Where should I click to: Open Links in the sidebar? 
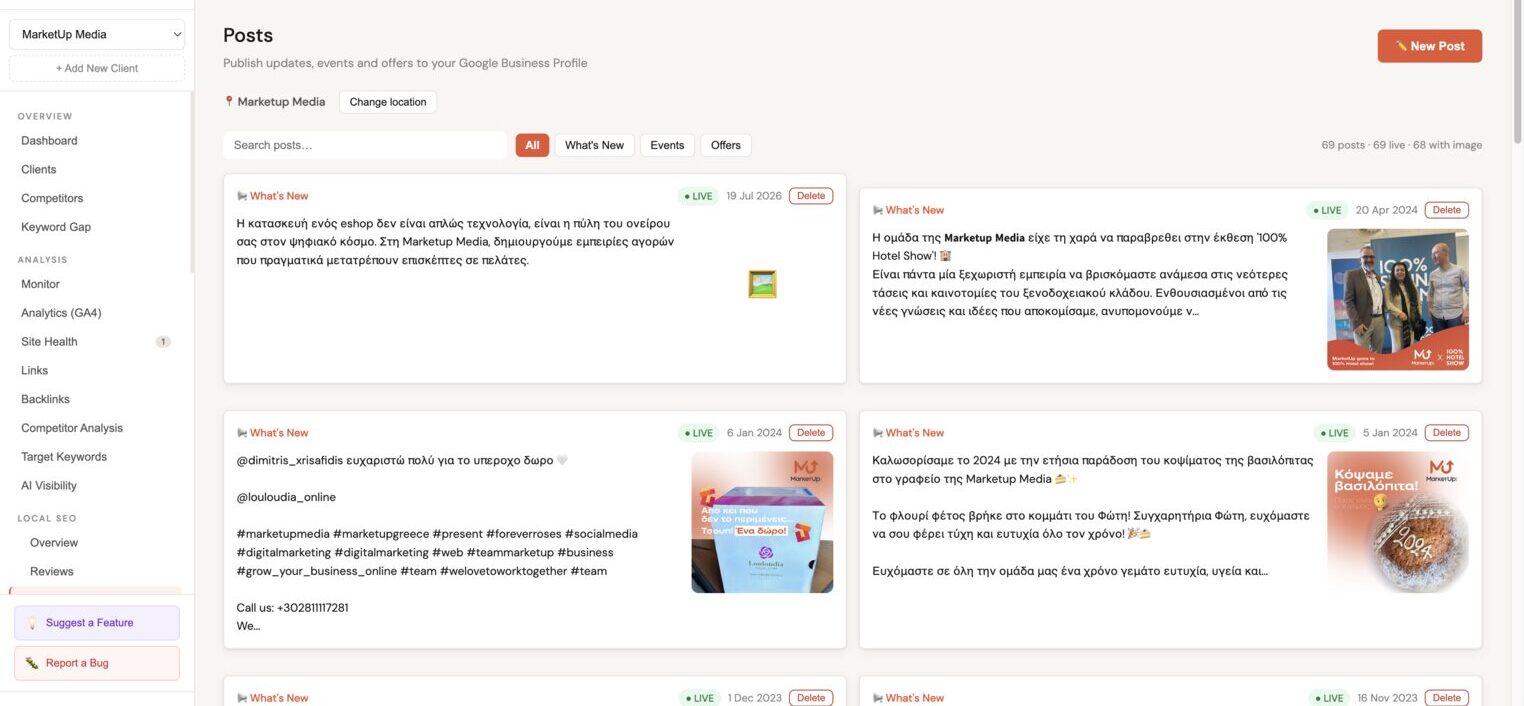point(35,370)
